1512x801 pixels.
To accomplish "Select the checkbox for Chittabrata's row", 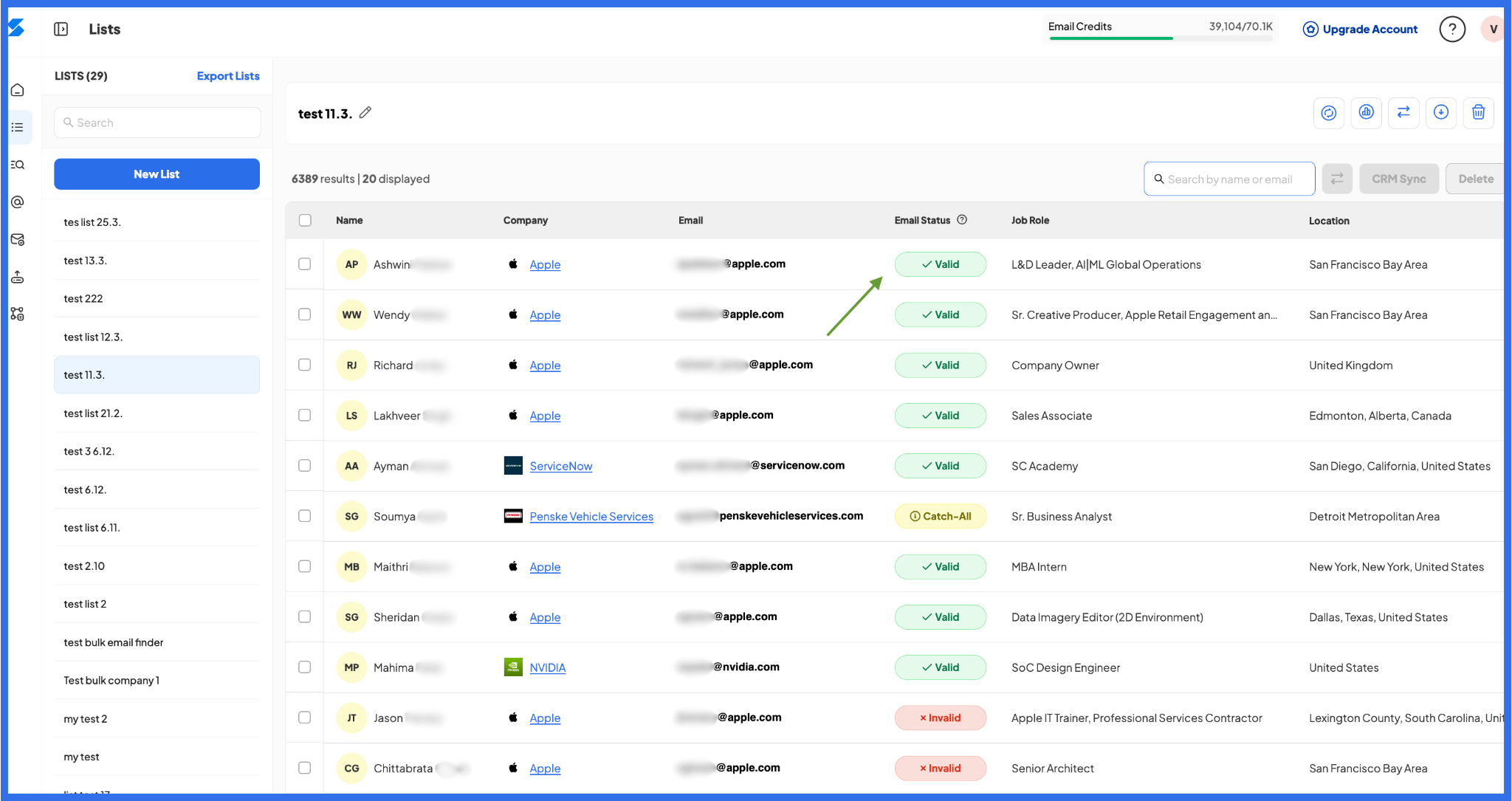I will point(304,768).
